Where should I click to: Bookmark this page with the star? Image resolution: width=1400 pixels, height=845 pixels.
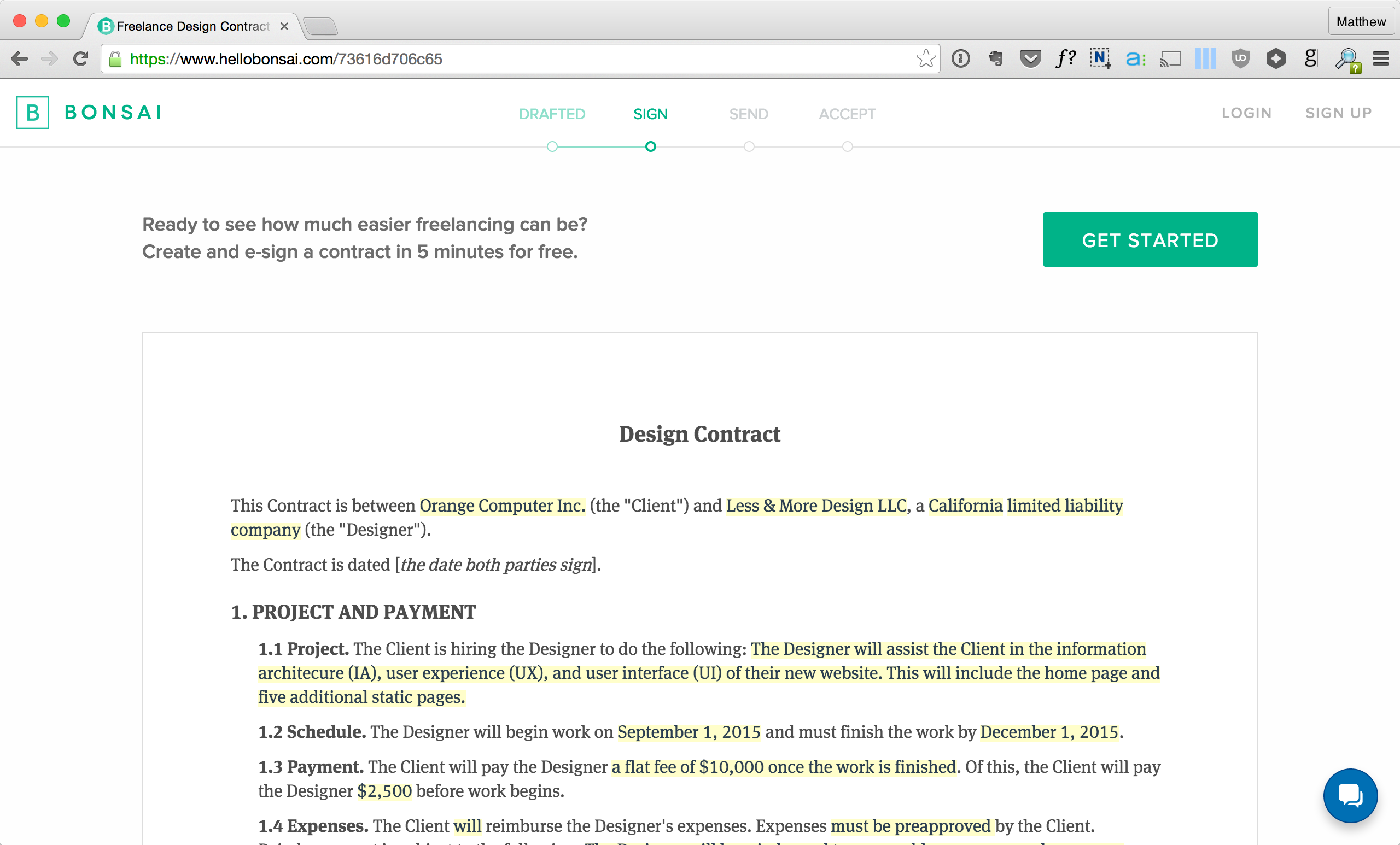(925, 58)
